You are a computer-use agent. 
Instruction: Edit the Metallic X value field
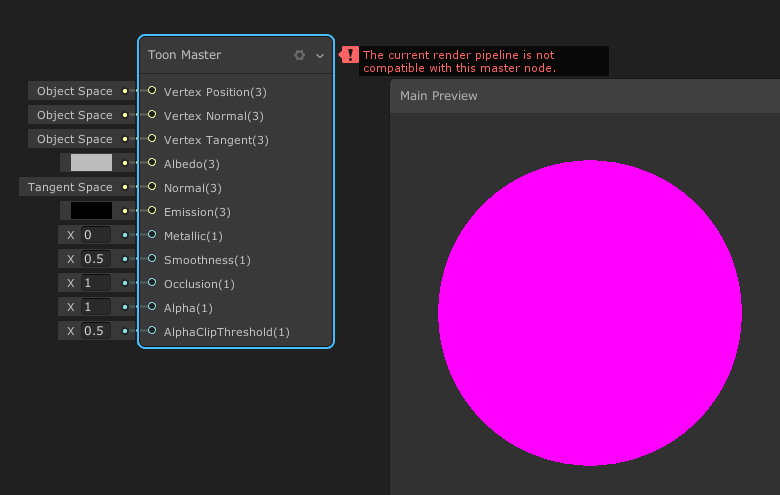(x=96, y=235)
